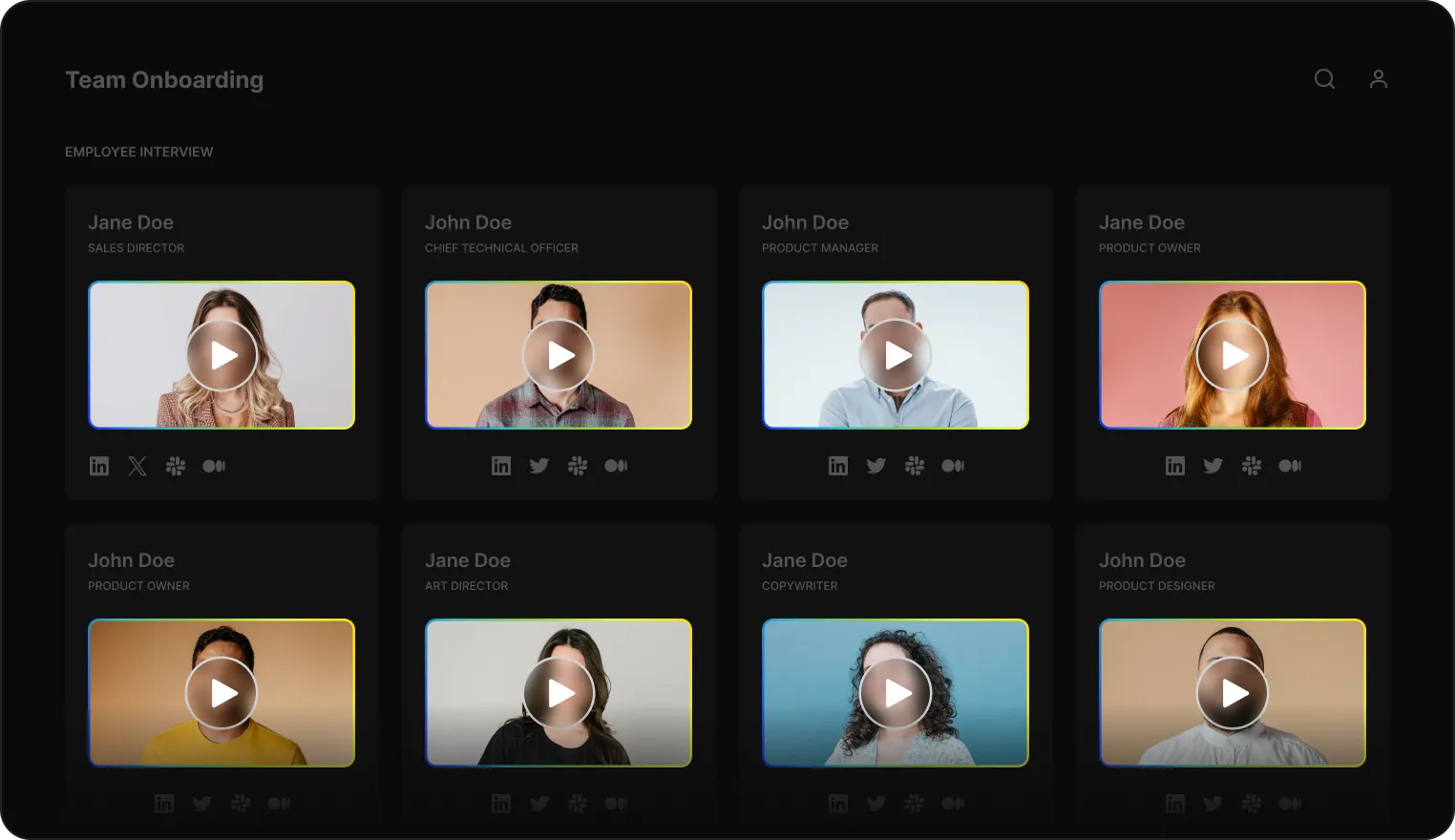Open Slack icon on Chief Technical Officer card
Screen dimensions: 1455x840
pos(578,466)
